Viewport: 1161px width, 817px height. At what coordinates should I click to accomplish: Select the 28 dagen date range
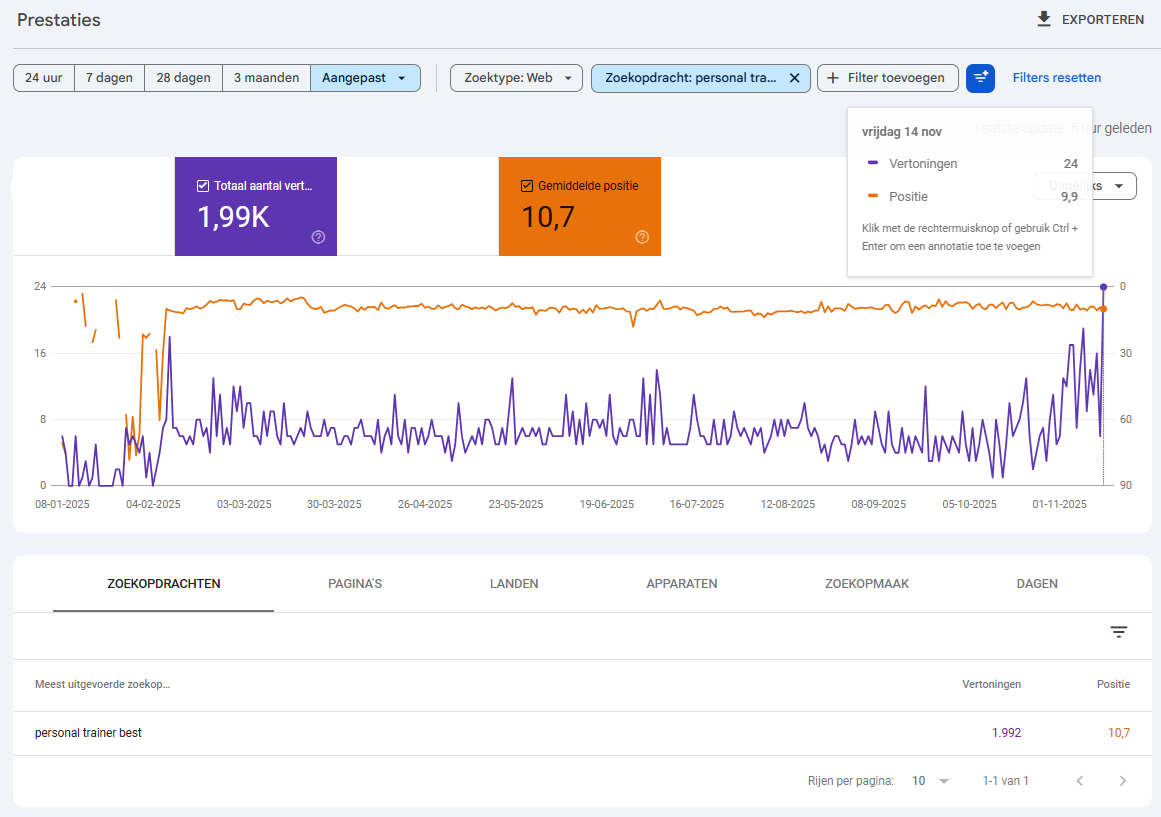point(184,78)
